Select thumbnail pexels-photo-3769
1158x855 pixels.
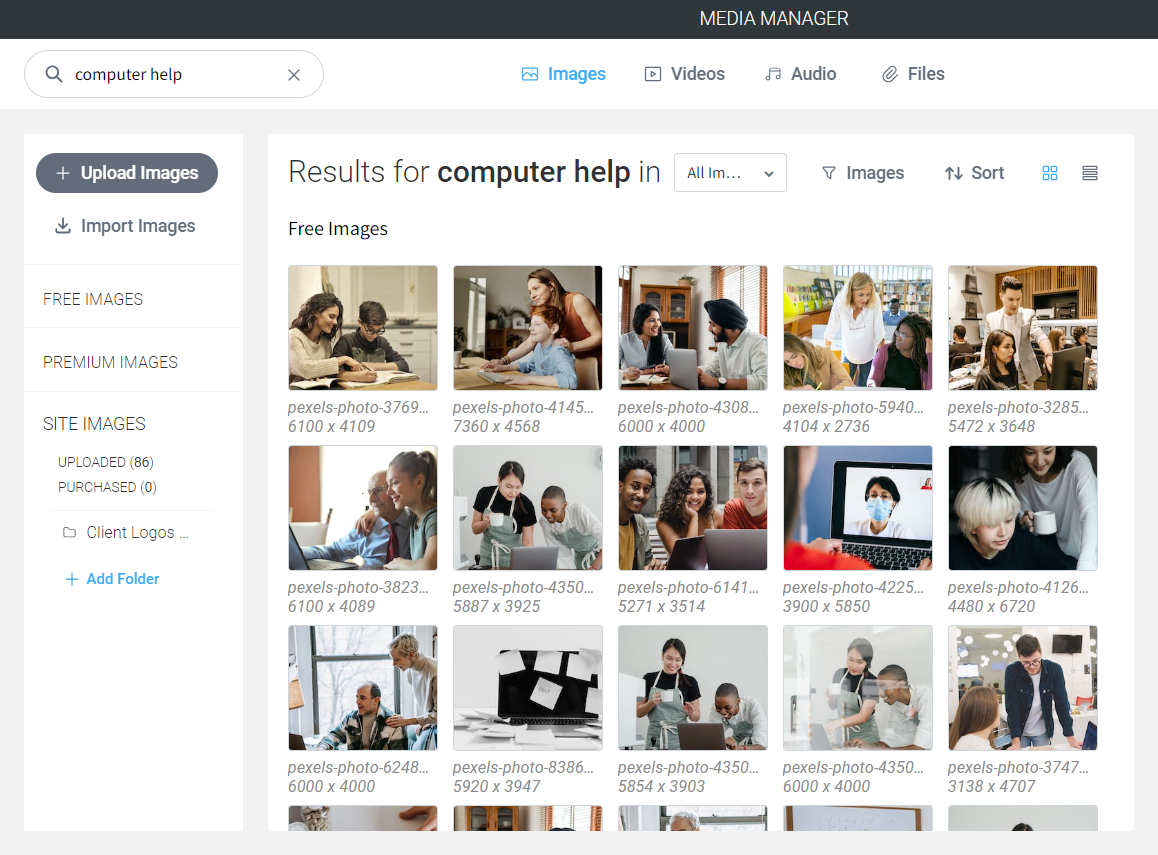pos(363,328)
